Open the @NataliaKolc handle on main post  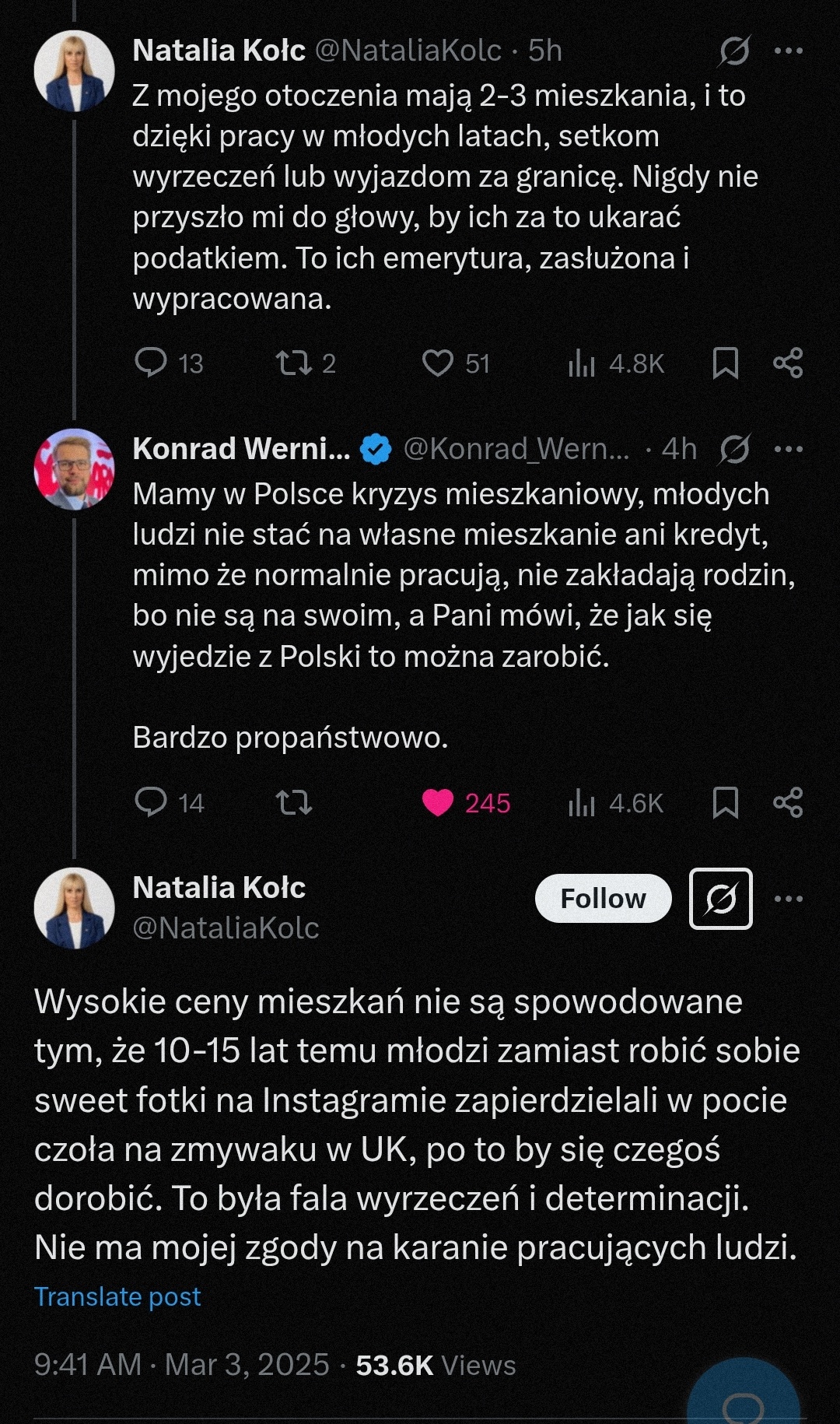226,928
